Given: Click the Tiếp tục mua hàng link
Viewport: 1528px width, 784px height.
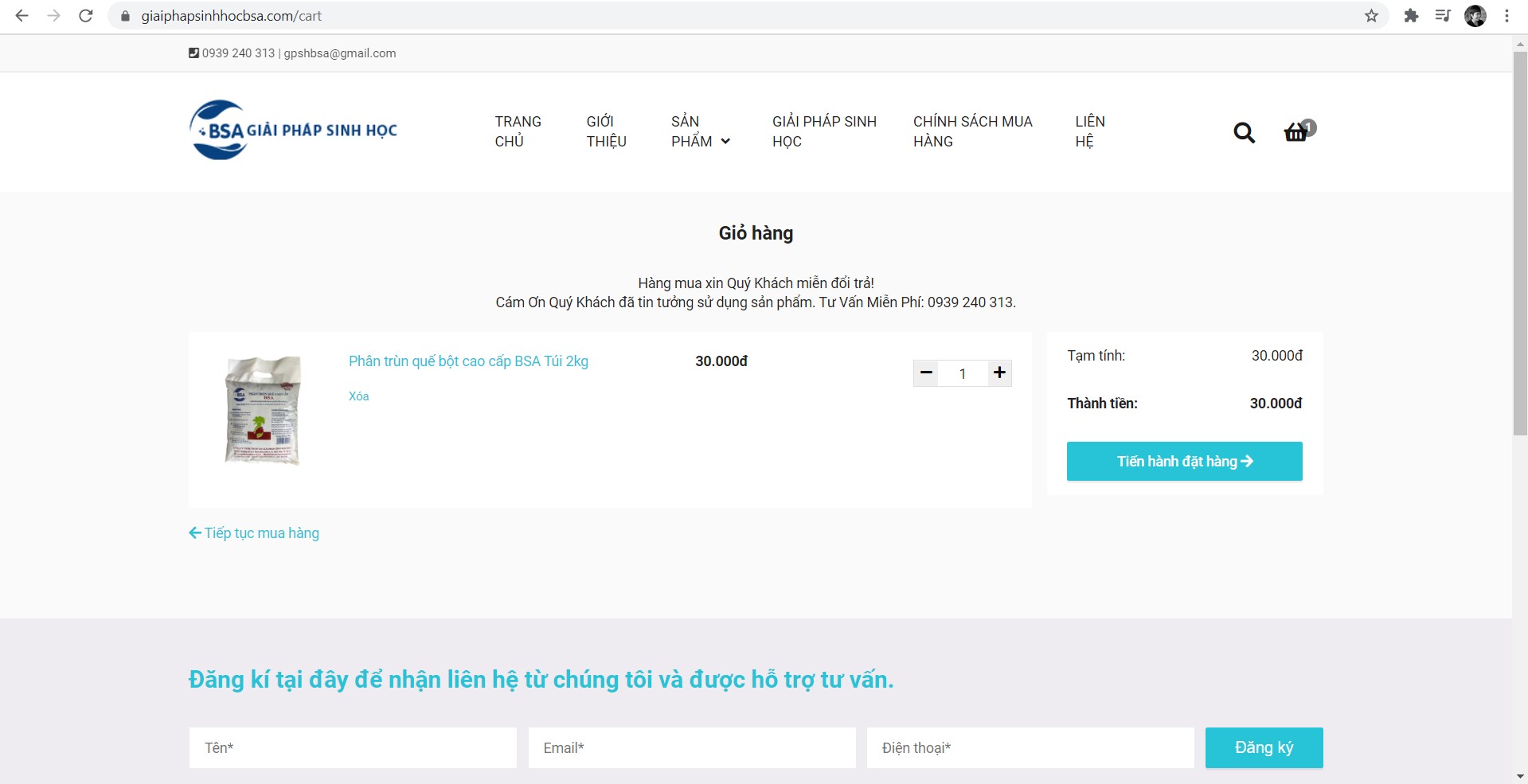Looking at the screenshot, I should tap(254, 533).
